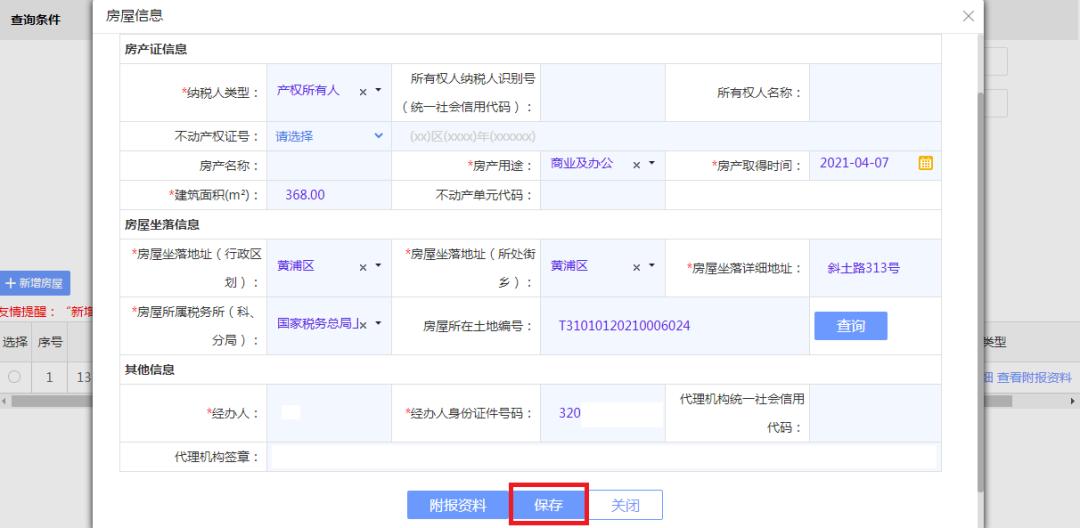Clear the 纳税人类型 selection
This screenshot has width=1080, height=528.
click(363, 91)
